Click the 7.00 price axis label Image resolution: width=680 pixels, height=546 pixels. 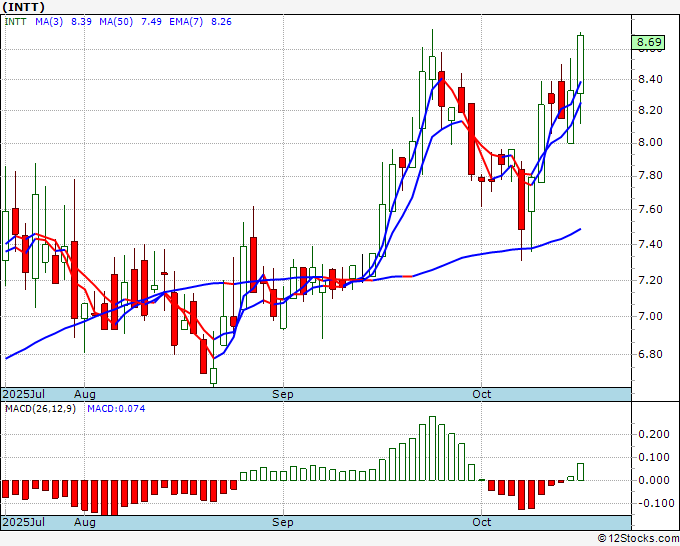(x=650, y=316)
